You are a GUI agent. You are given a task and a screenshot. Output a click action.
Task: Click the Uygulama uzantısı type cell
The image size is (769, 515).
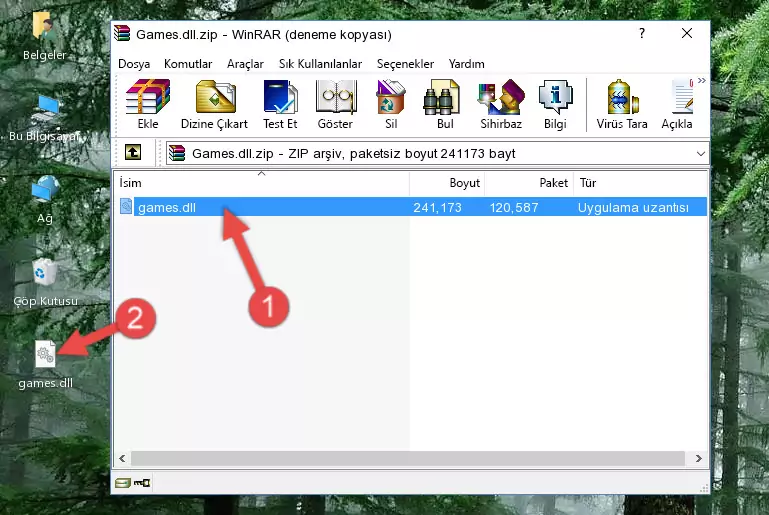tap(633, 207)
